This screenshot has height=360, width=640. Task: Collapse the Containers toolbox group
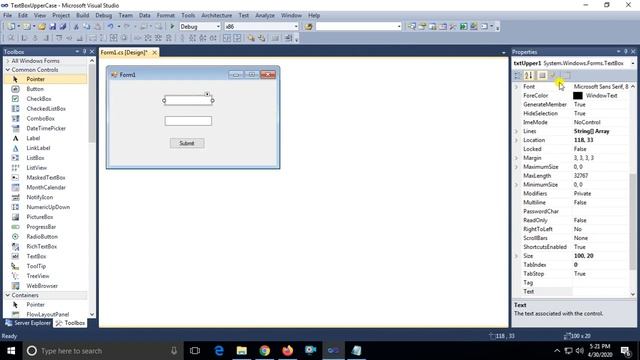point(8,295)
